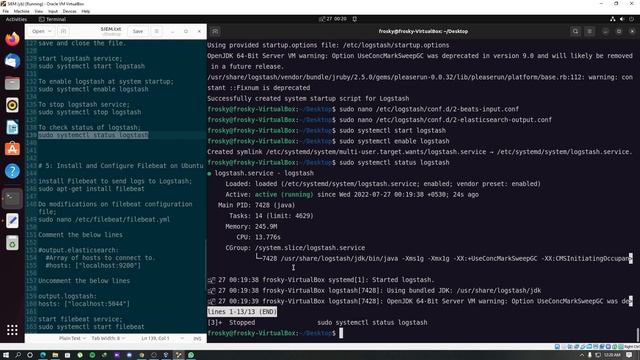Open the Terminal app menu in top bar
This screenshot has width=640, height=360.
pyautogui.click(x=52, y=19)
